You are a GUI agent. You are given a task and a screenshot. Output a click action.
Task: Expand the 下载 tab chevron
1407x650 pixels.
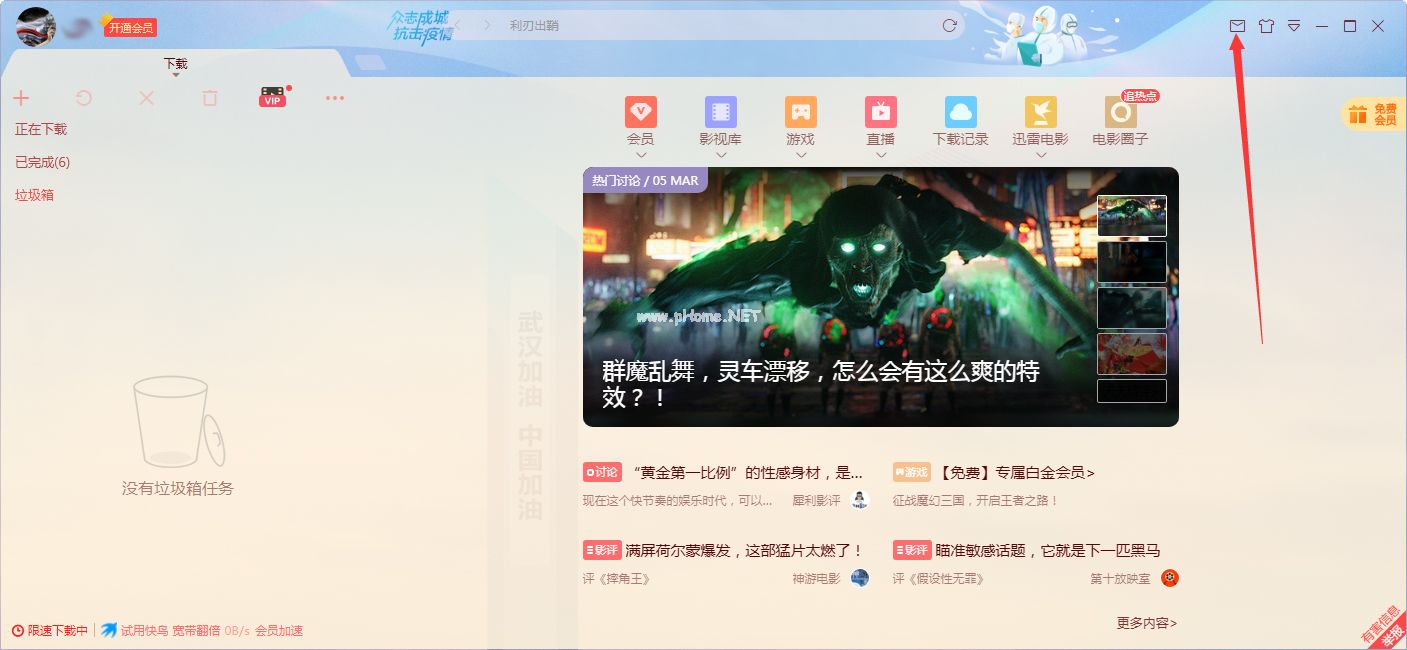click(x=175, y=76)
